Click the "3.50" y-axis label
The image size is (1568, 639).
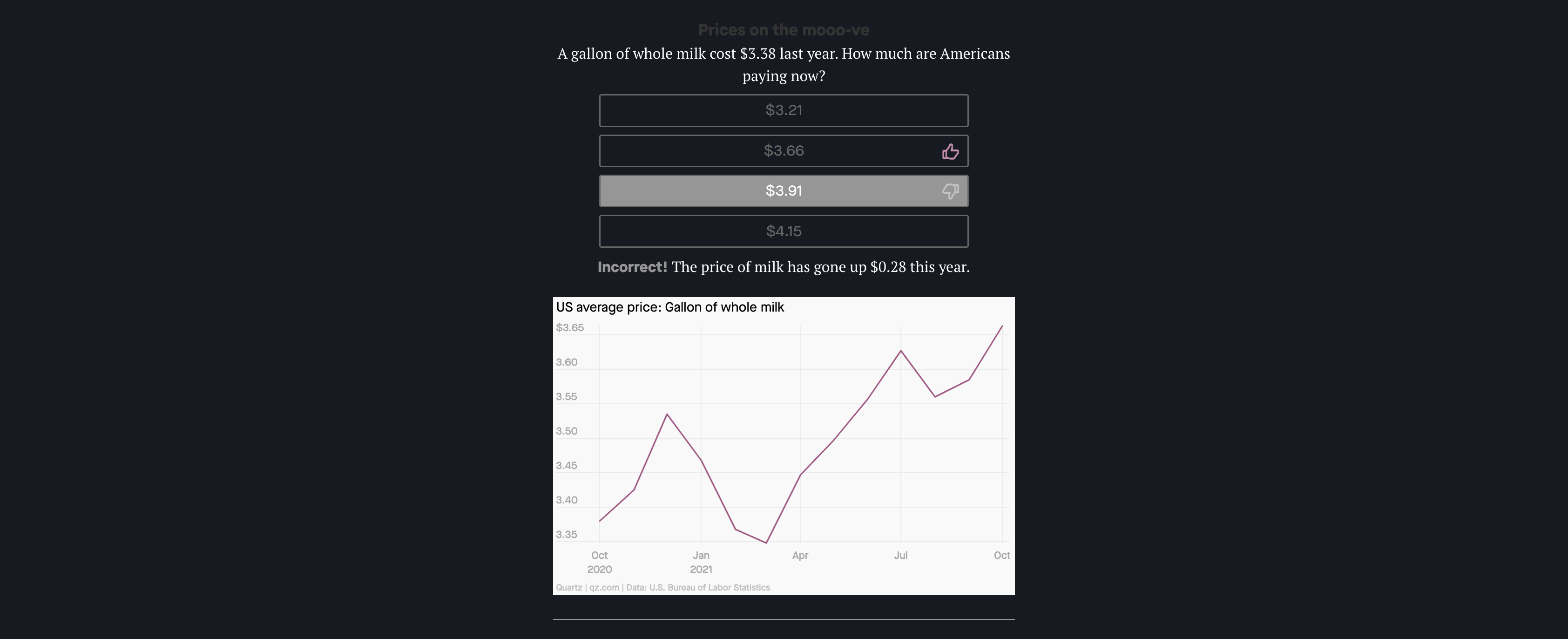[x=566, y=431]
